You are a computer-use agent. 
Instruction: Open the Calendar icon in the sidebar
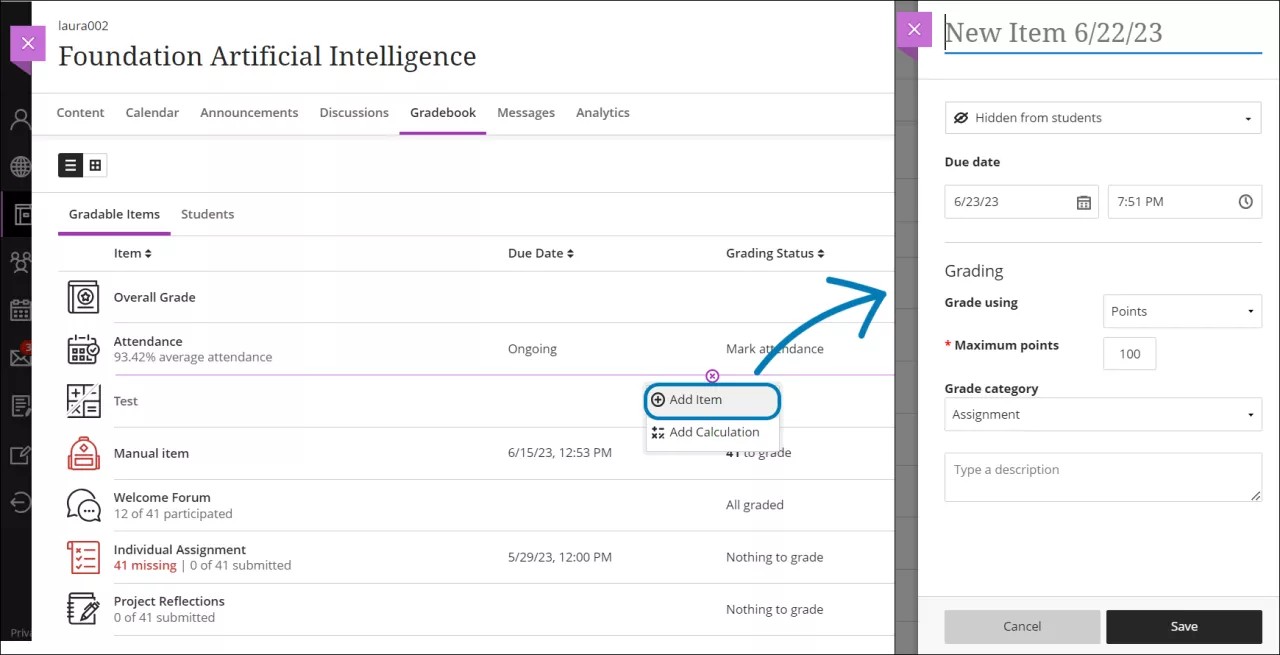tap(20, 310)
